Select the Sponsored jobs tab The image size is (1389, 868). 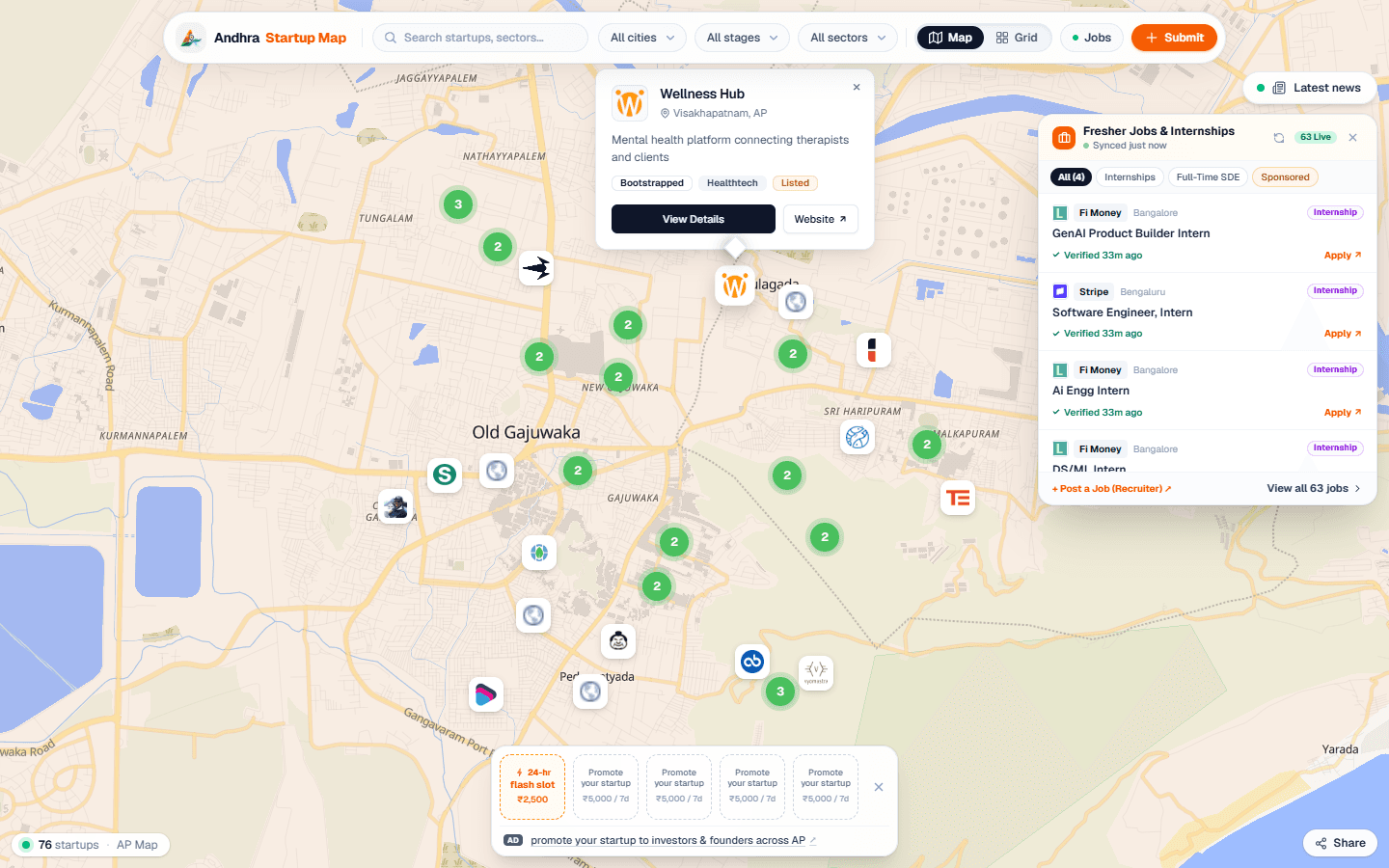pyautogui.click(x=1285, y=177)
